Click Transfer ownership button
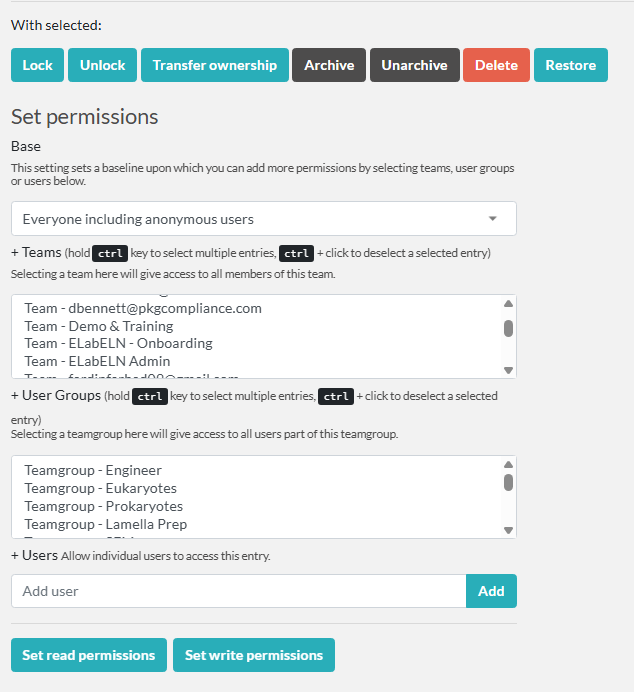634x692 pixels. [x=214, y=65]
